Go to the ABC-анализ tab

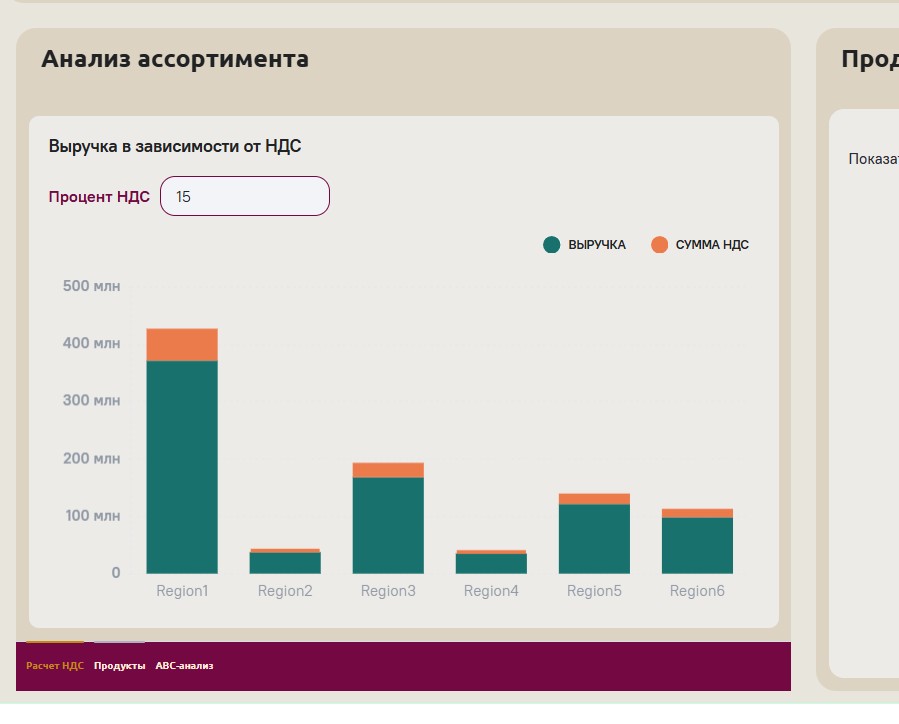(184, 666)
